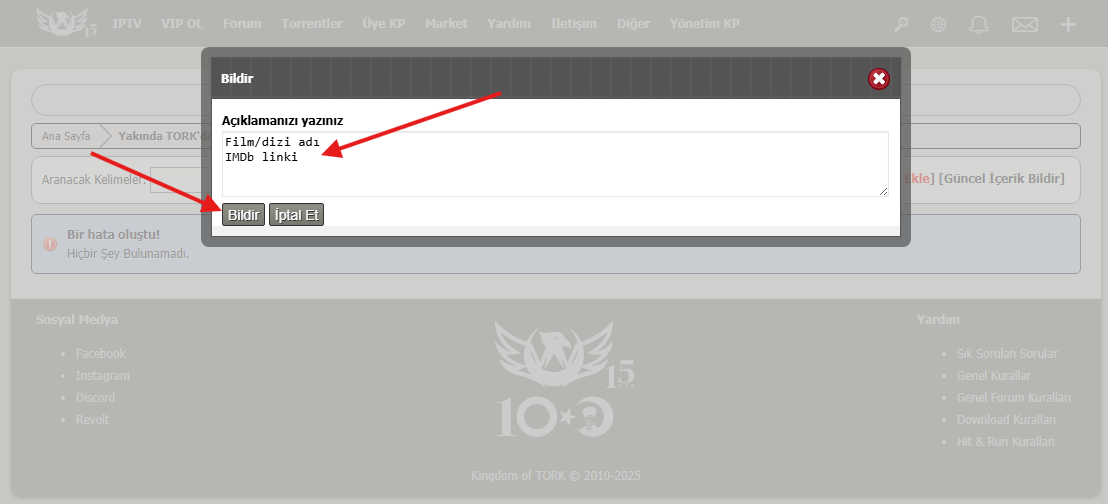The image size is (1108, 504).
Task: Open the Facebook link
Action: (100, 353)
